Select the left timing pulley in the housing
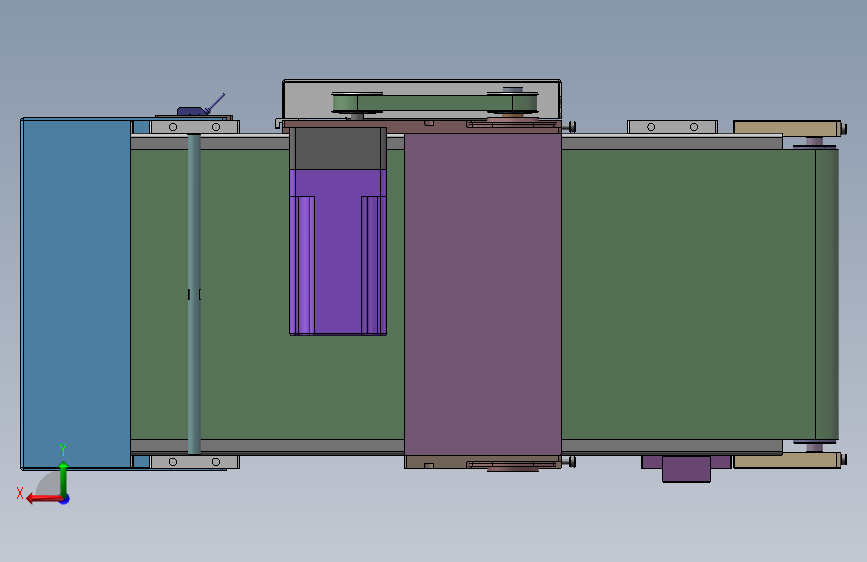Screen dimensions: 867x562 coord(357,103)
